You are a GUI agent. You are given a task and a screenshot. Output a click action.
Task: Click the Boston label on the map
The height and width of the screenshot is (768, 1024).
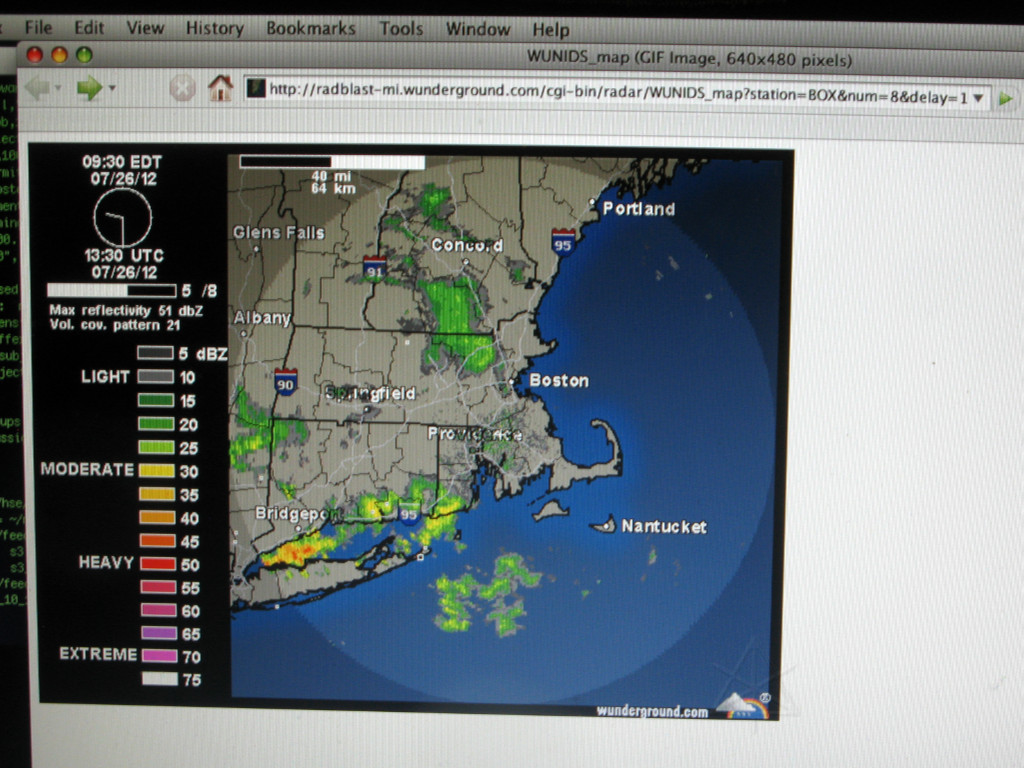(x=558, y=381)
